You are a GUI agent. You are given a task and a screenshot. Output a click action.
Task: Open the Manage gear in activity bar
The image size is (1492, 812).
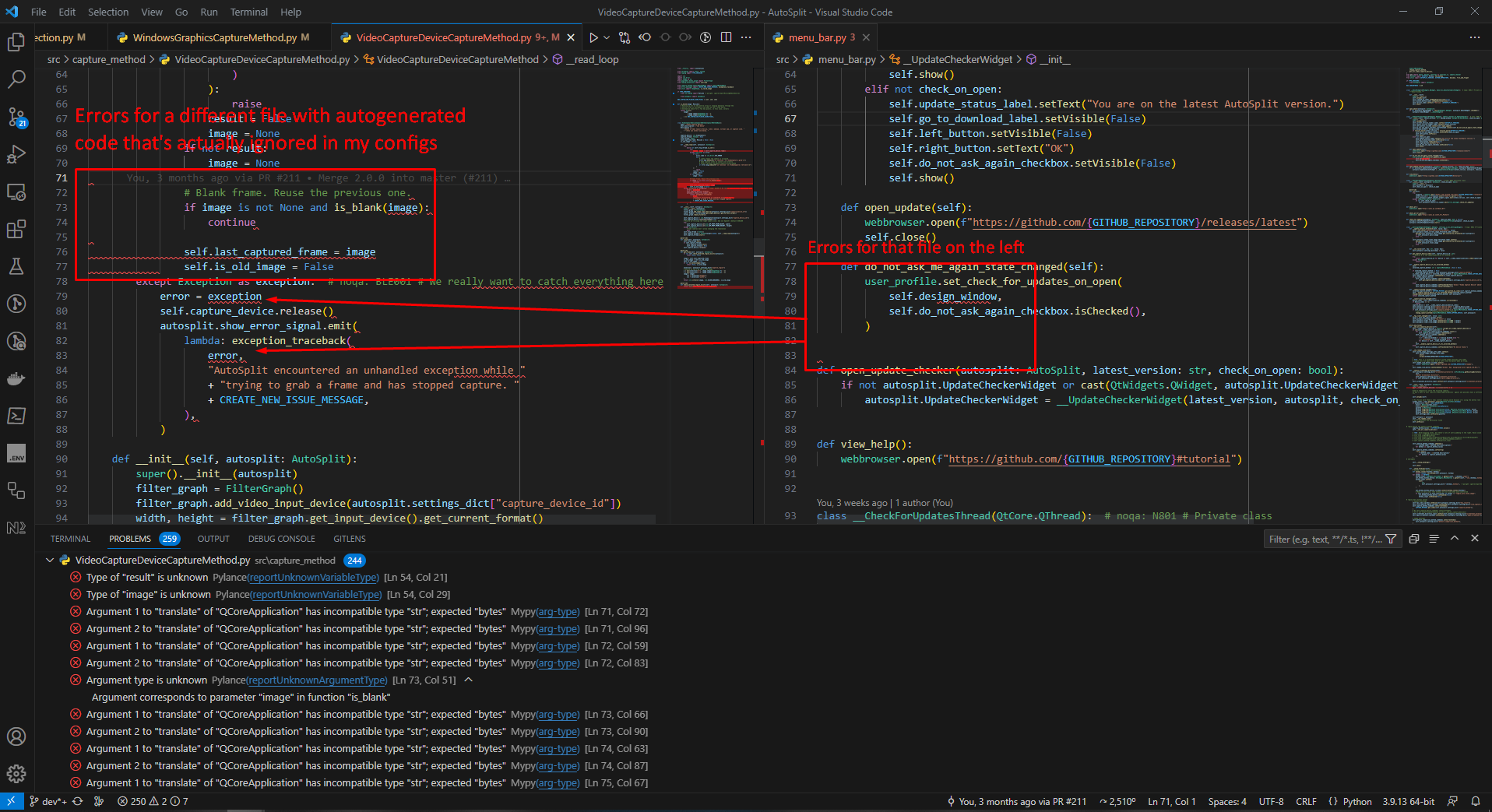click(16, 773)
